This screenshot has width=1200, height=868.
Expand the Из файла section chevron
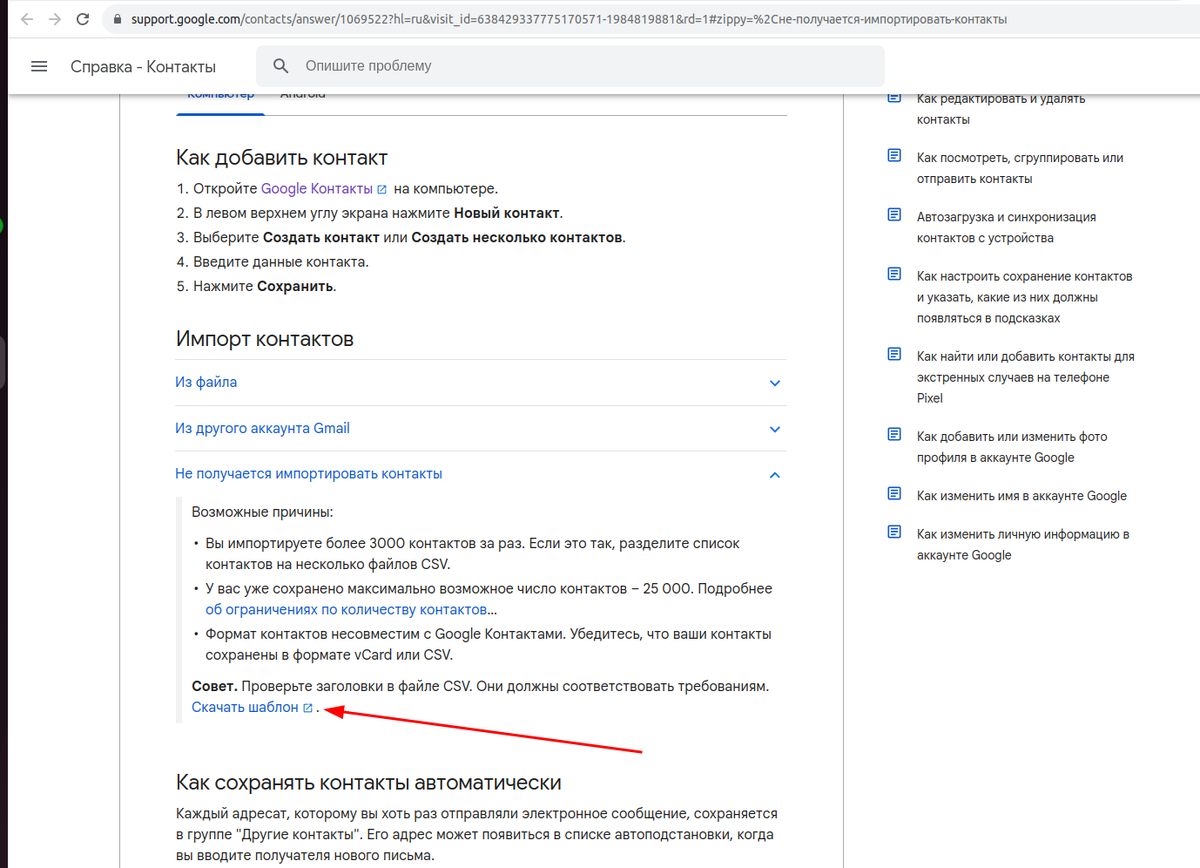775,383
